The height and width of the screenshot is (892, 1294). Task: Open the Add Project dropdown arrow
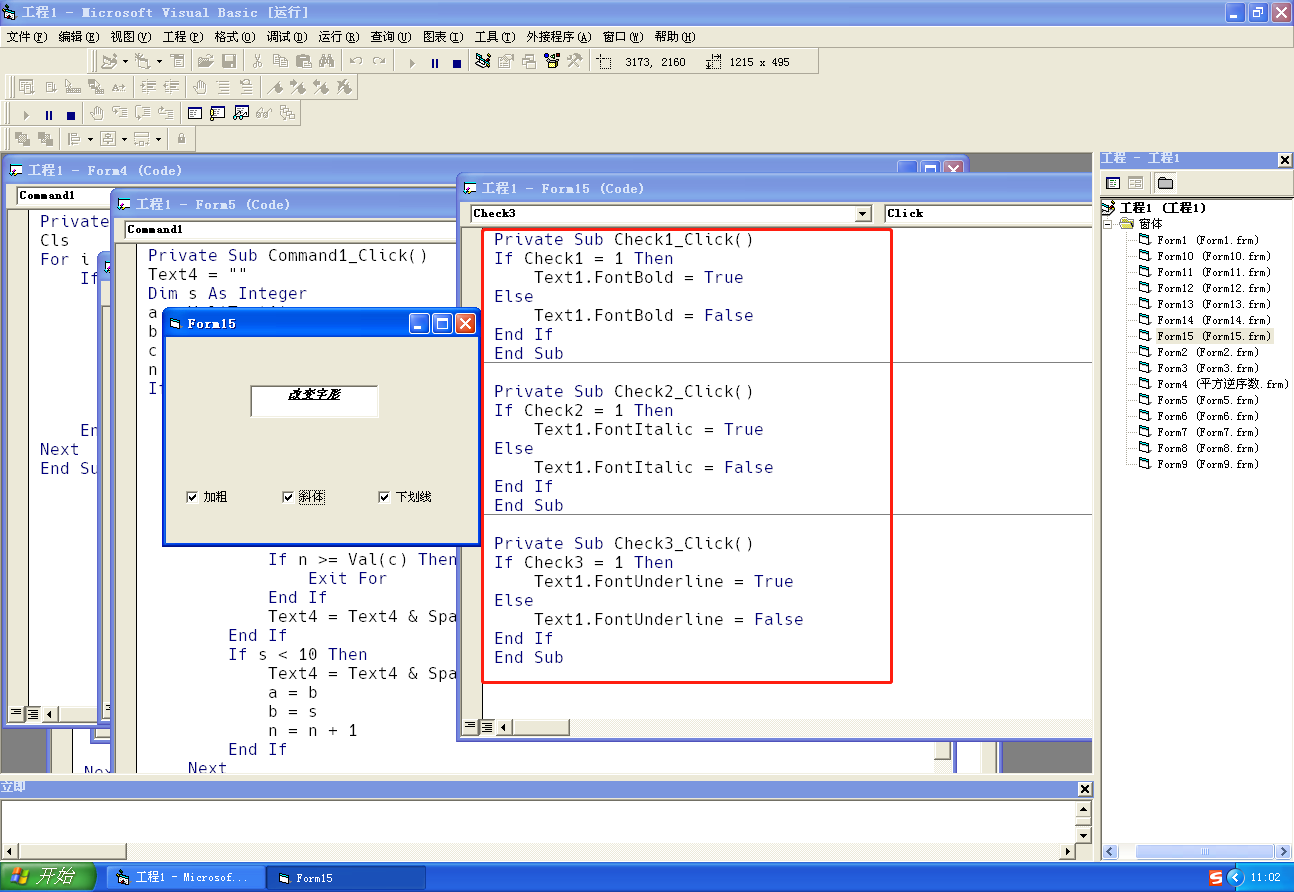click(125, 61)
